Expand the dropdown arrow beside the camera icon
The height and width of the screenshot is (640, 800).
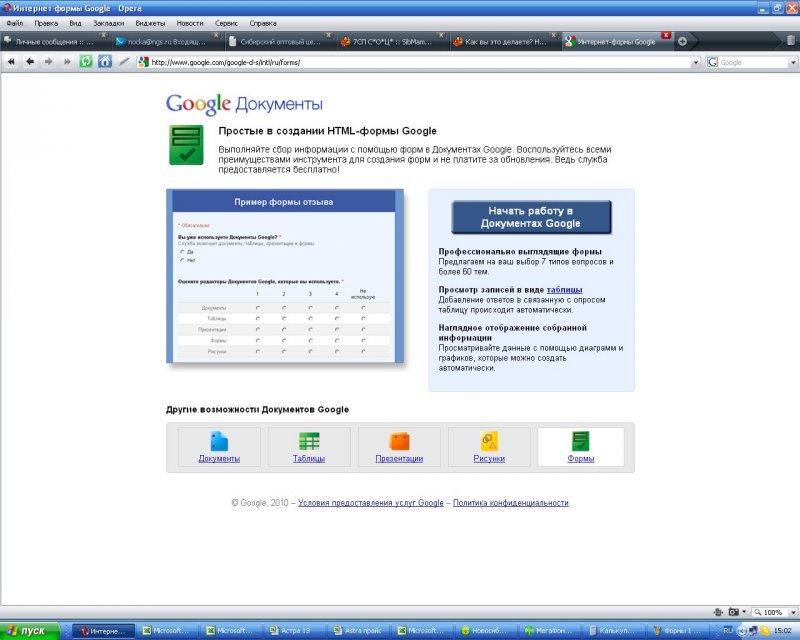pyautogui.click(x=744, y=611)
